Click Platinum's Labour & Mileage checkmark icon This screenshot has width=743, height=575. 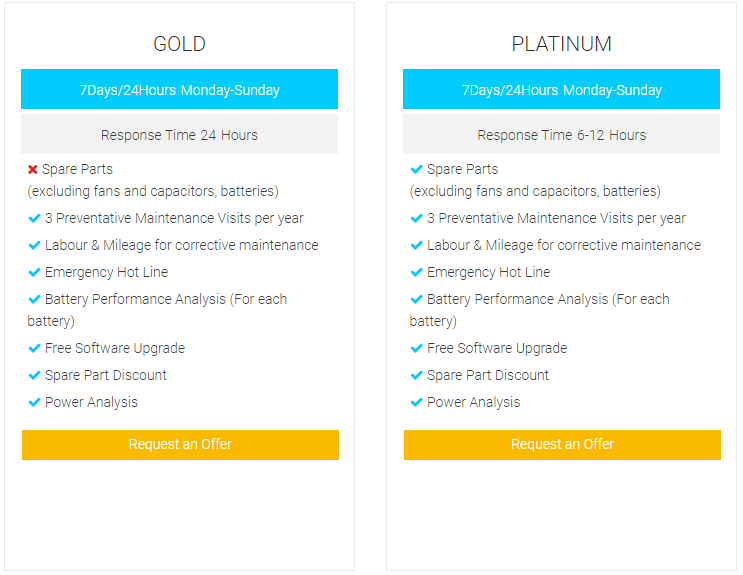[416, 245]
